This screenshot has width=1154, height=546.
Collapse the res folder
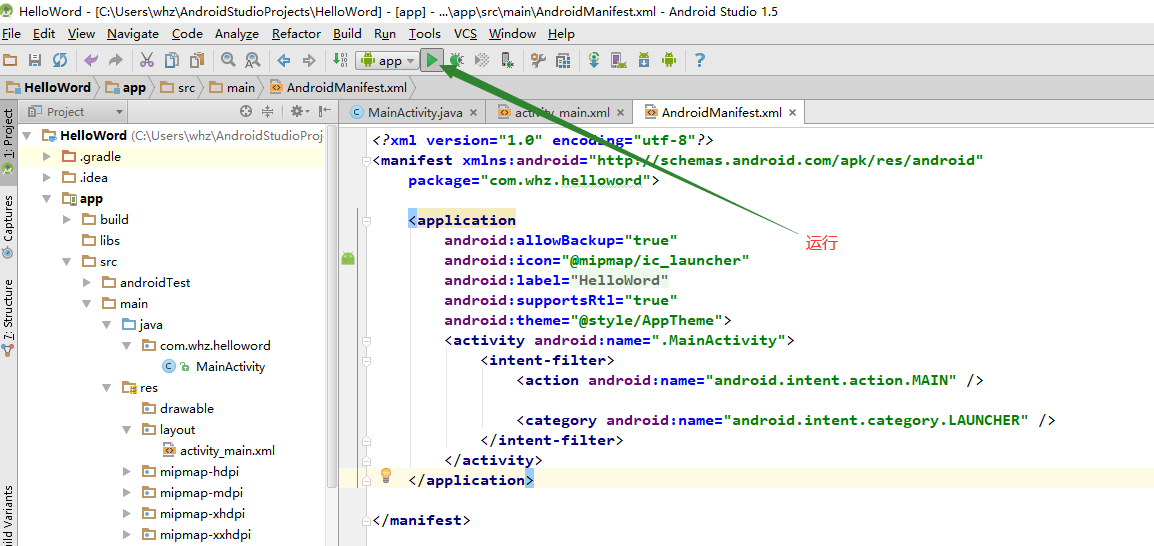click(107, 388)
